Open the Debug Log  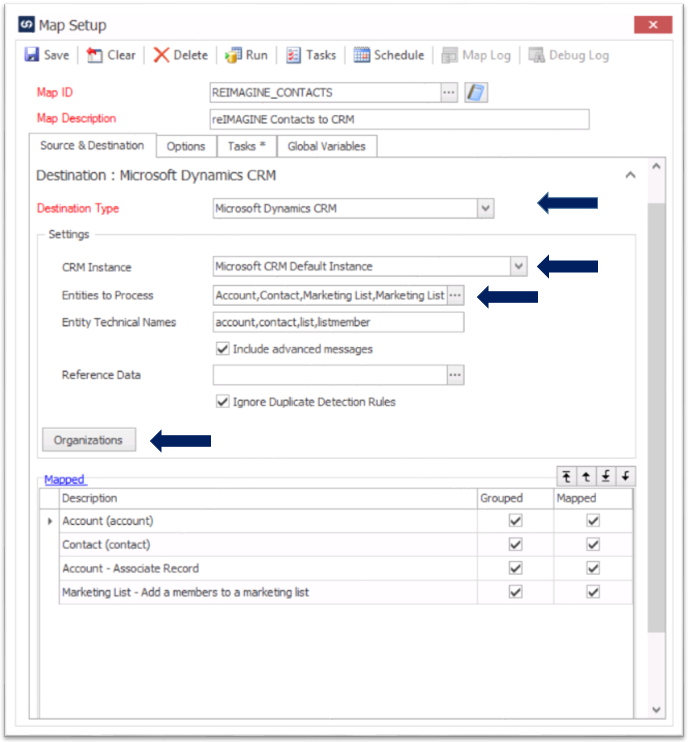pos(569,55)
